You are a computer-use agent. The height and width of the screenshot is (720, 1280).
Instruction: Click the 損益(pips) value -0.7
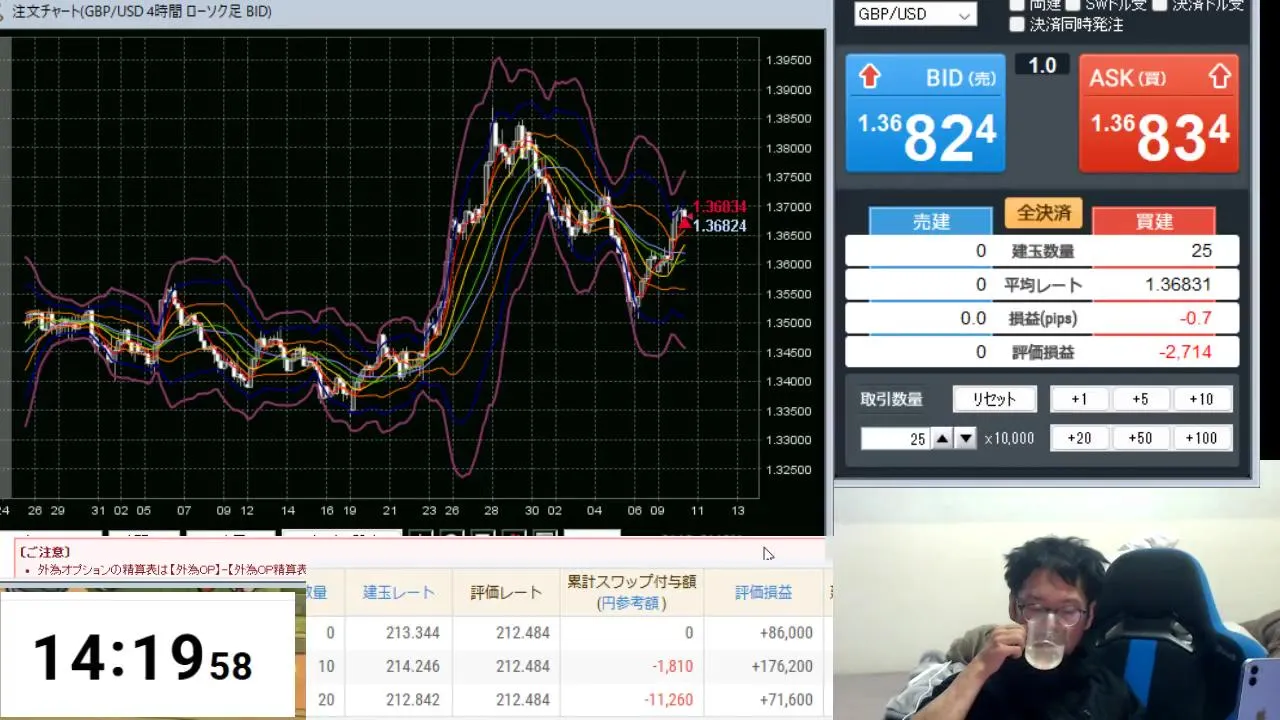(1196, 318)
